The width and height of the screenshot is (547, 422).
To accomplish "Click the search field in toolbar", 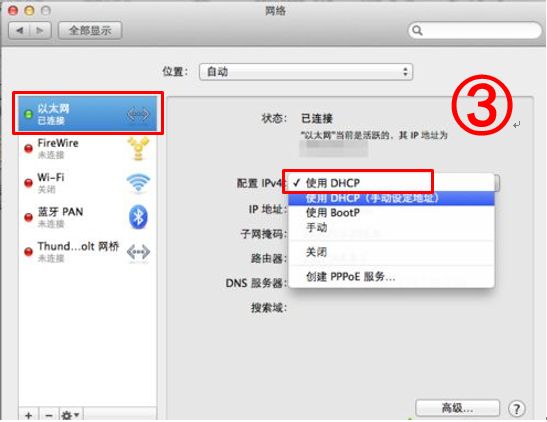I will pyautogui.click(x=474, y=31).
